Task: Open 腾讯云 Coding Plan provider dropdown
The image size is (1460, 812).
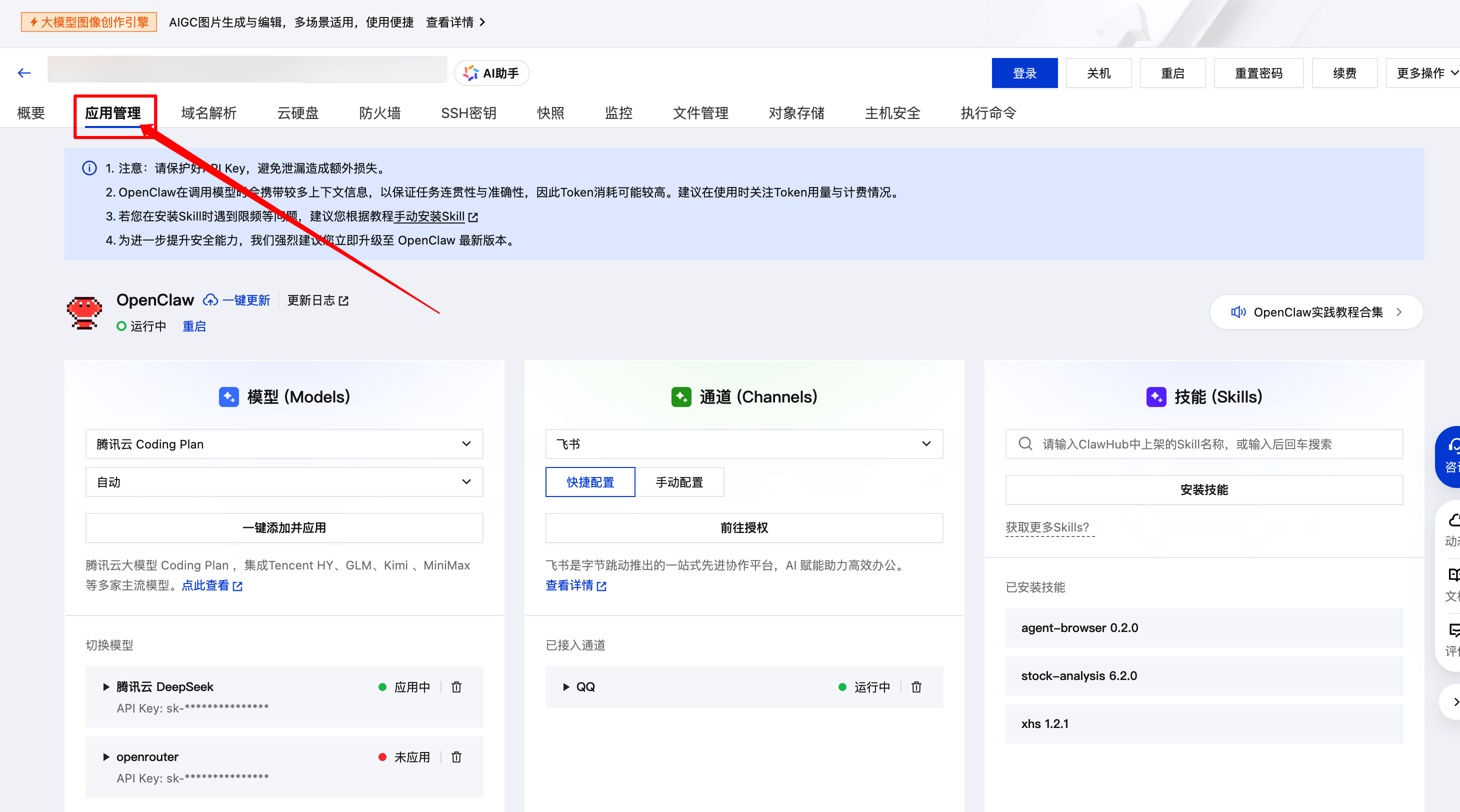Action: (x=284, y=444)
